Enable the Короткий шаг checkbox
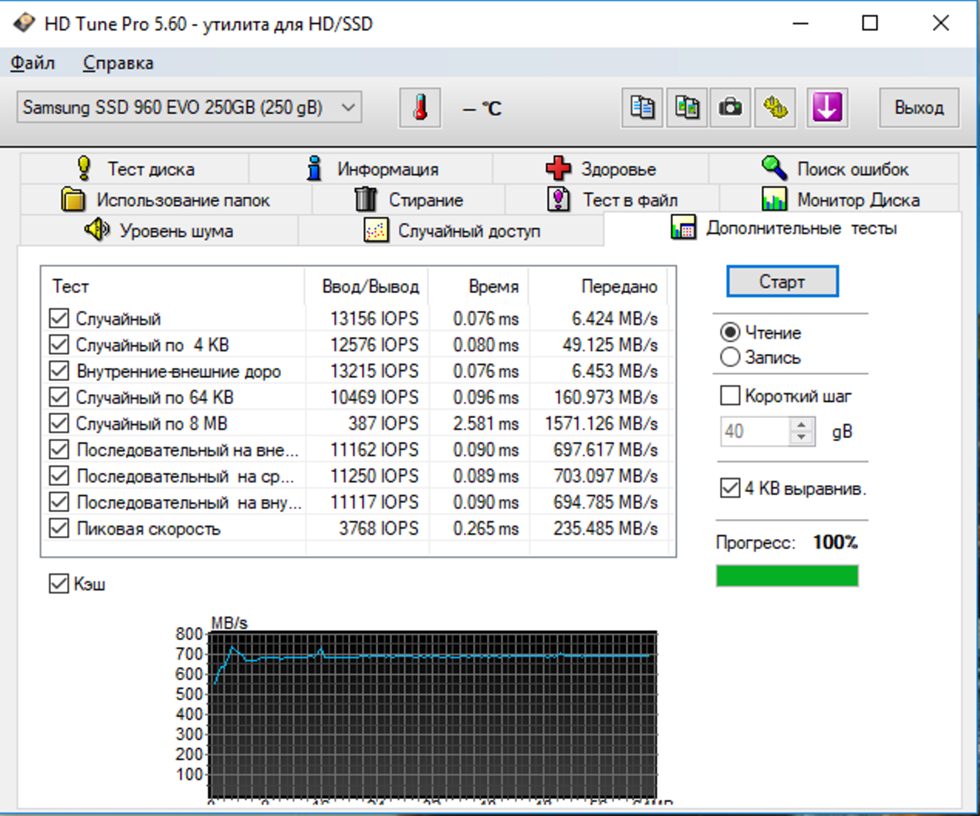 point(730,395)
